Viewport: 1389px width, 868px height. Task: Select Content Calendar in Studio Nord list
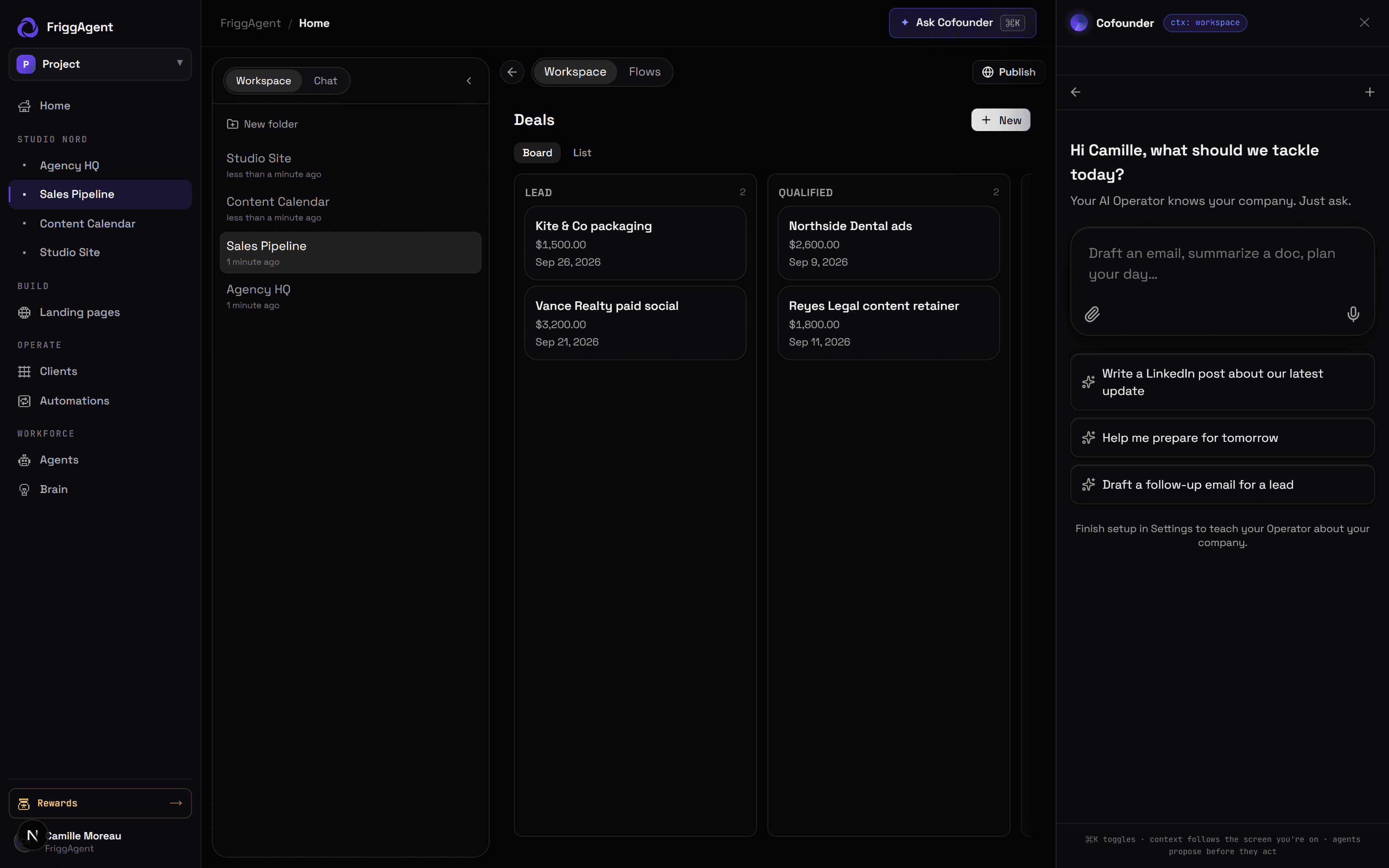100,224
